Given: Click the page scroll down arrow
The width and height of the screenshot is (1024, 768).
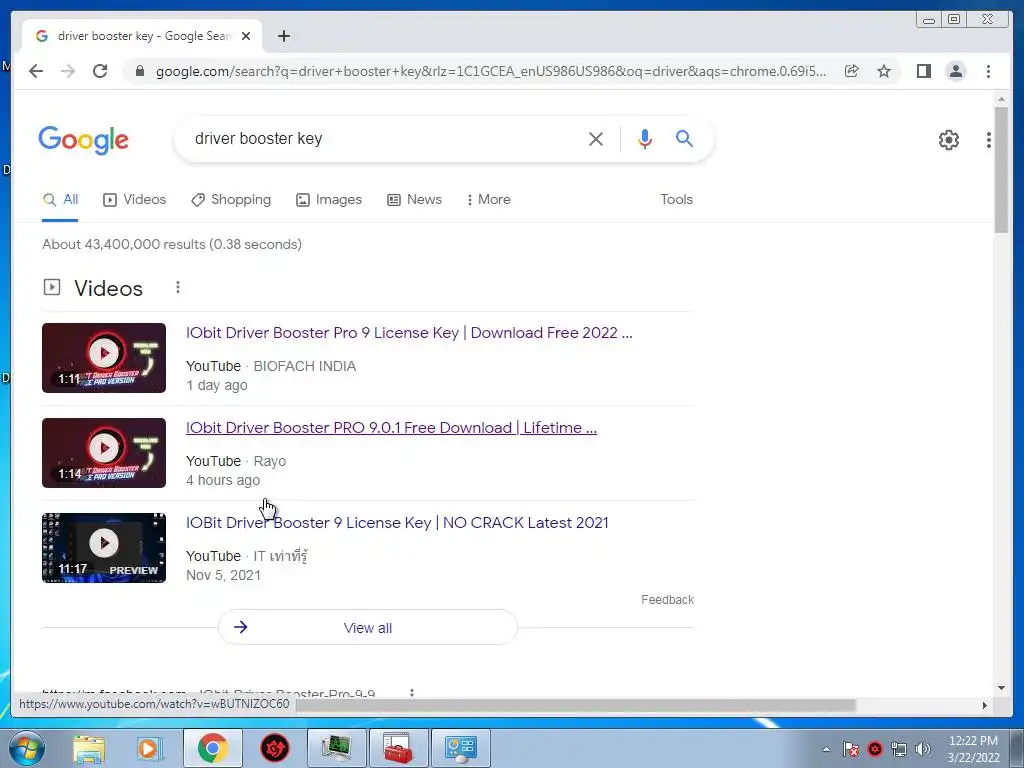Looking at the screenshot, I should [x=1001, y=688].
